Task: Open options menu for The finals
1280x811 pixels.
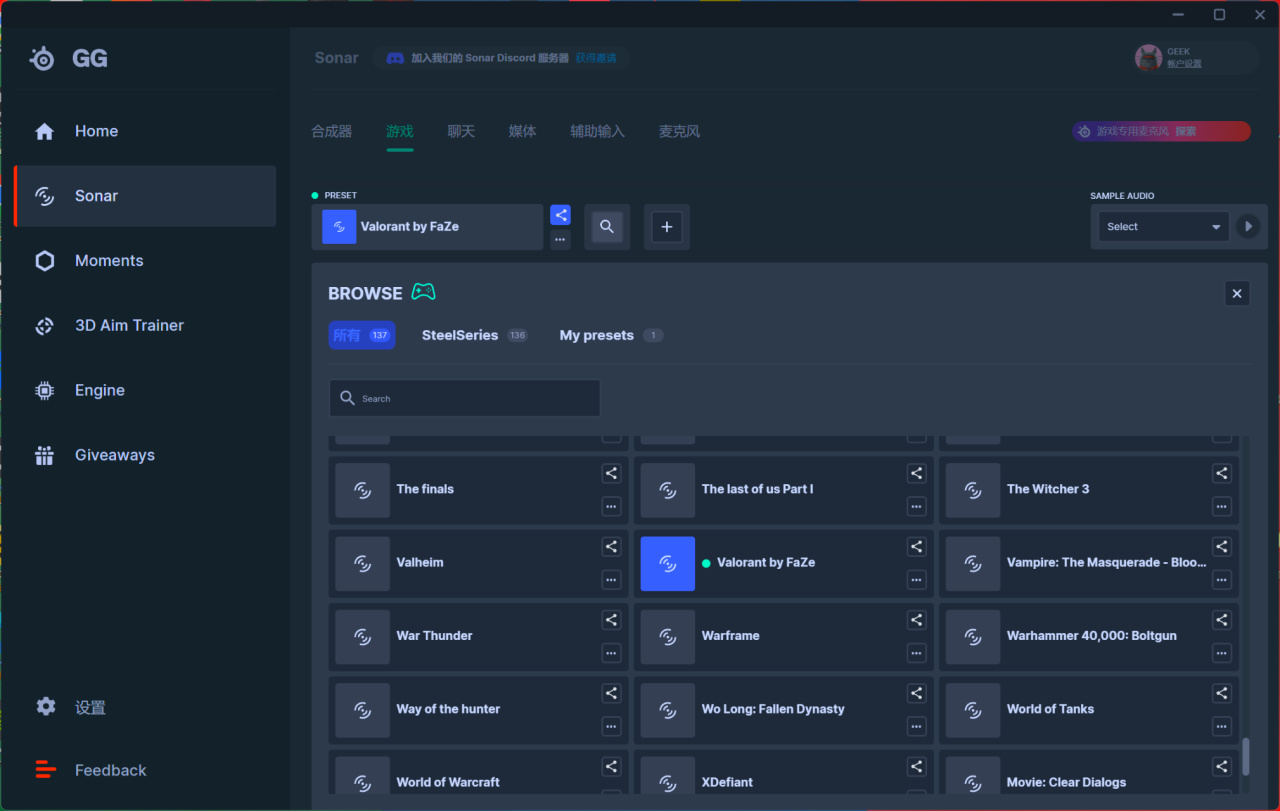Action: [x=611, y=506]
